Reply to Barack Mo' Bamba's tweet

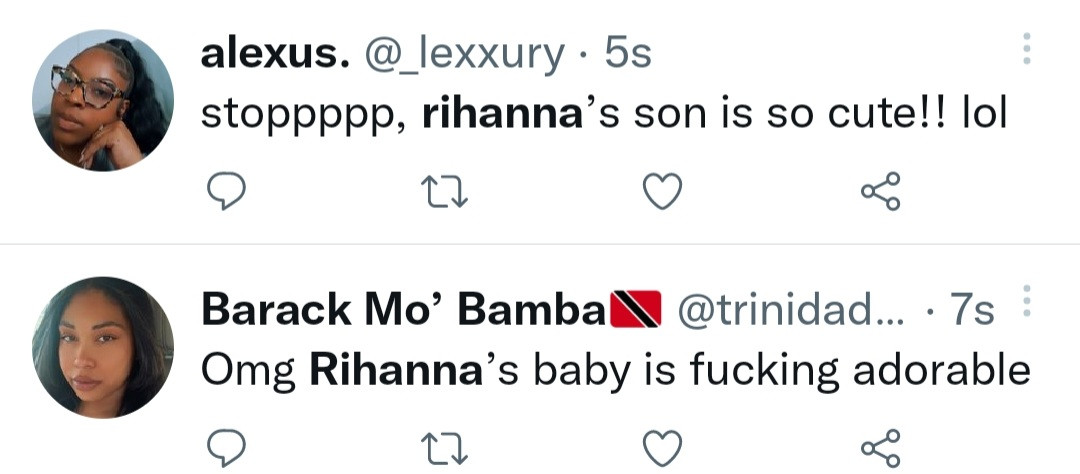[x=231, y=448]
